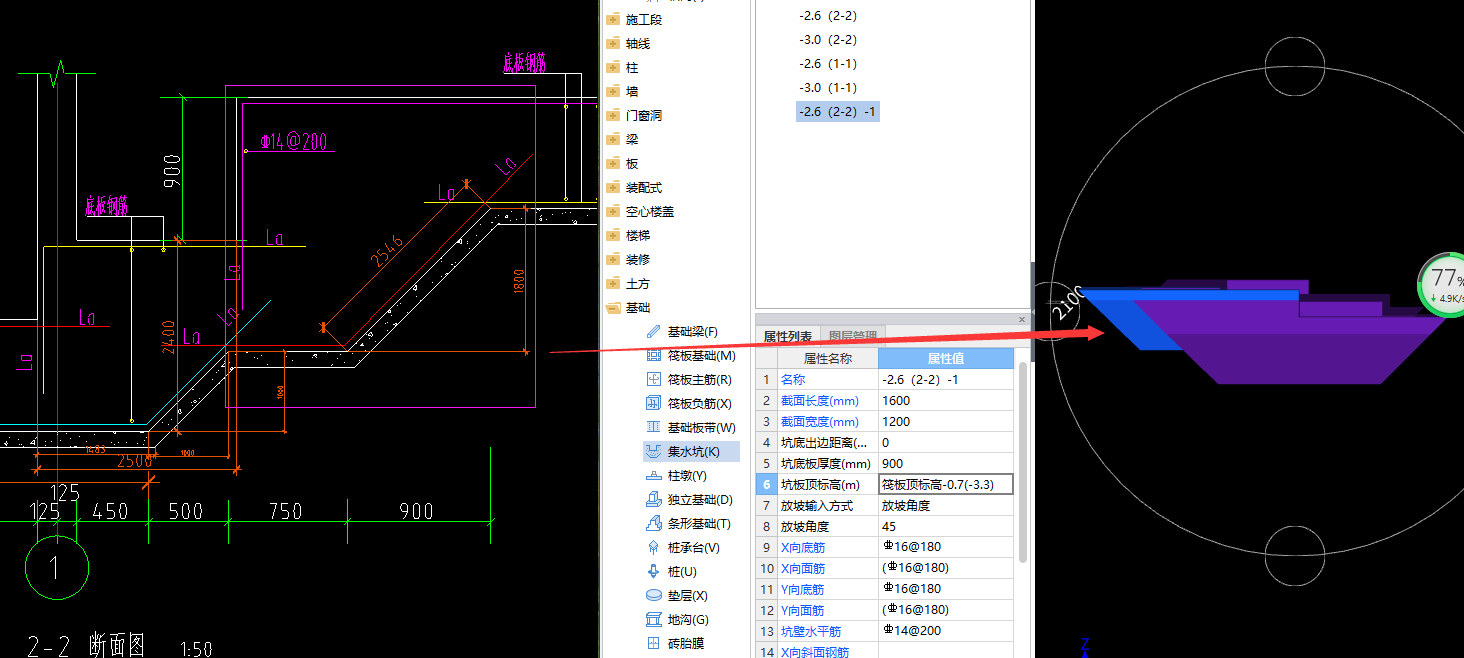Expand the 轴线 folder
This screenshot has width=1464, height=658.
tap(612, 43)
